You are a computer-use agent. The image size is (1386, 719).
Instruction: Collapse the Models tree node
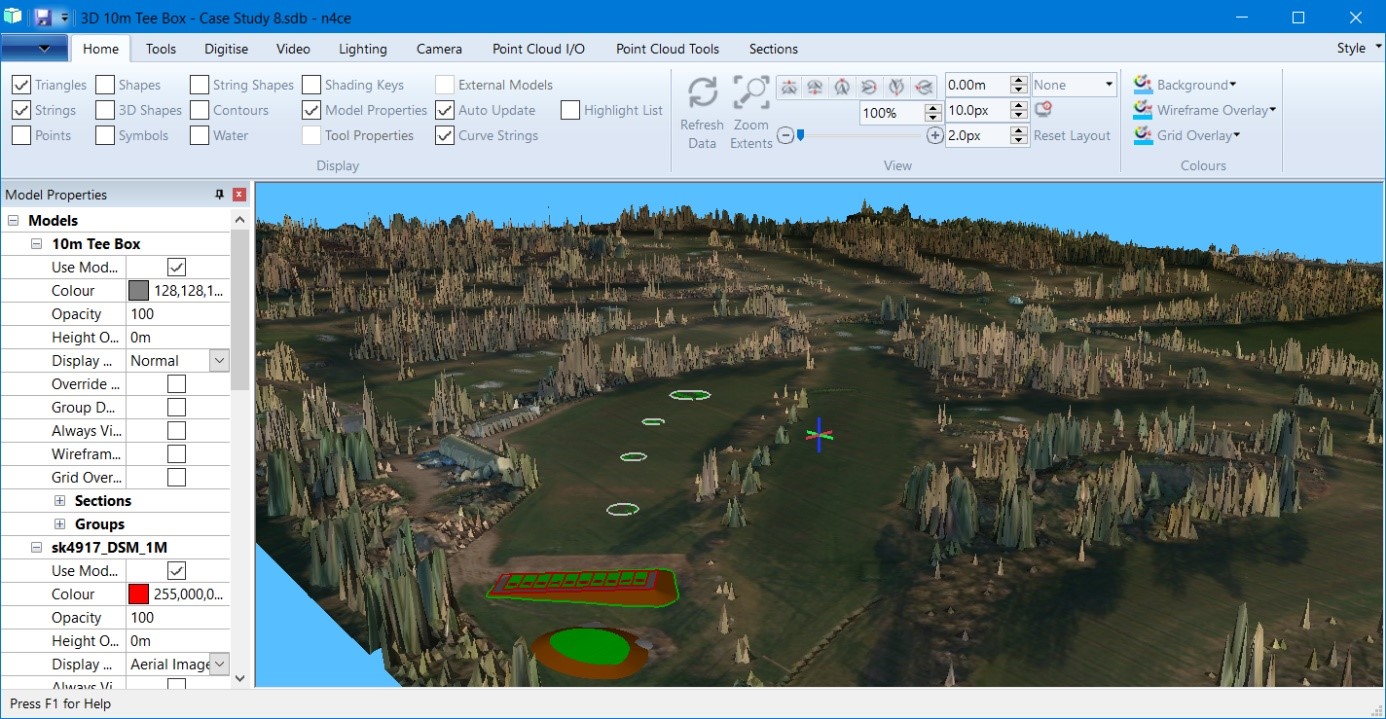click(13, 220)
